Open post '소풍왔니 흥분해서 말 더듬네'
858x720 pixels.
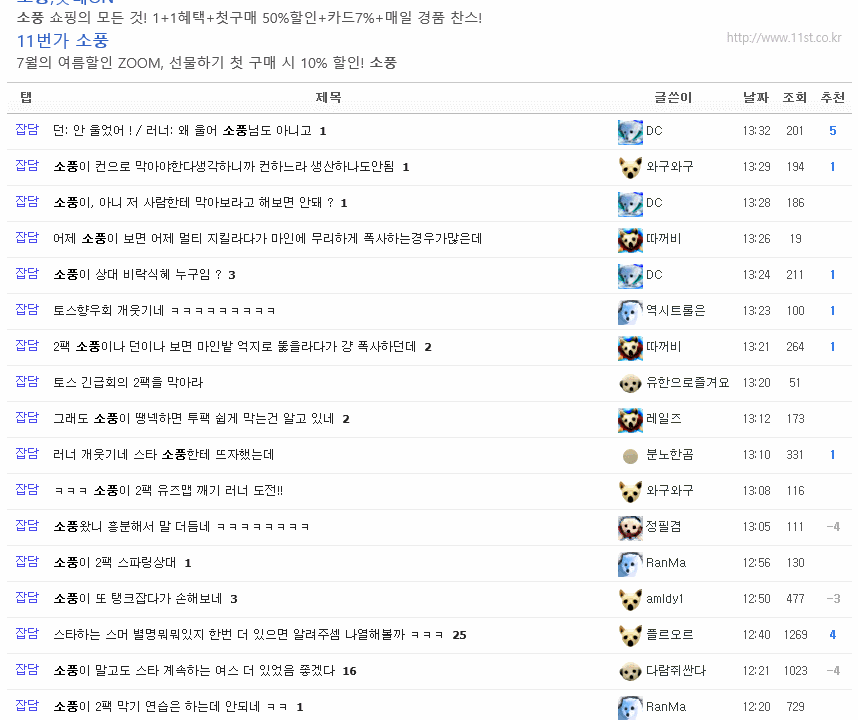pos(181,527)
